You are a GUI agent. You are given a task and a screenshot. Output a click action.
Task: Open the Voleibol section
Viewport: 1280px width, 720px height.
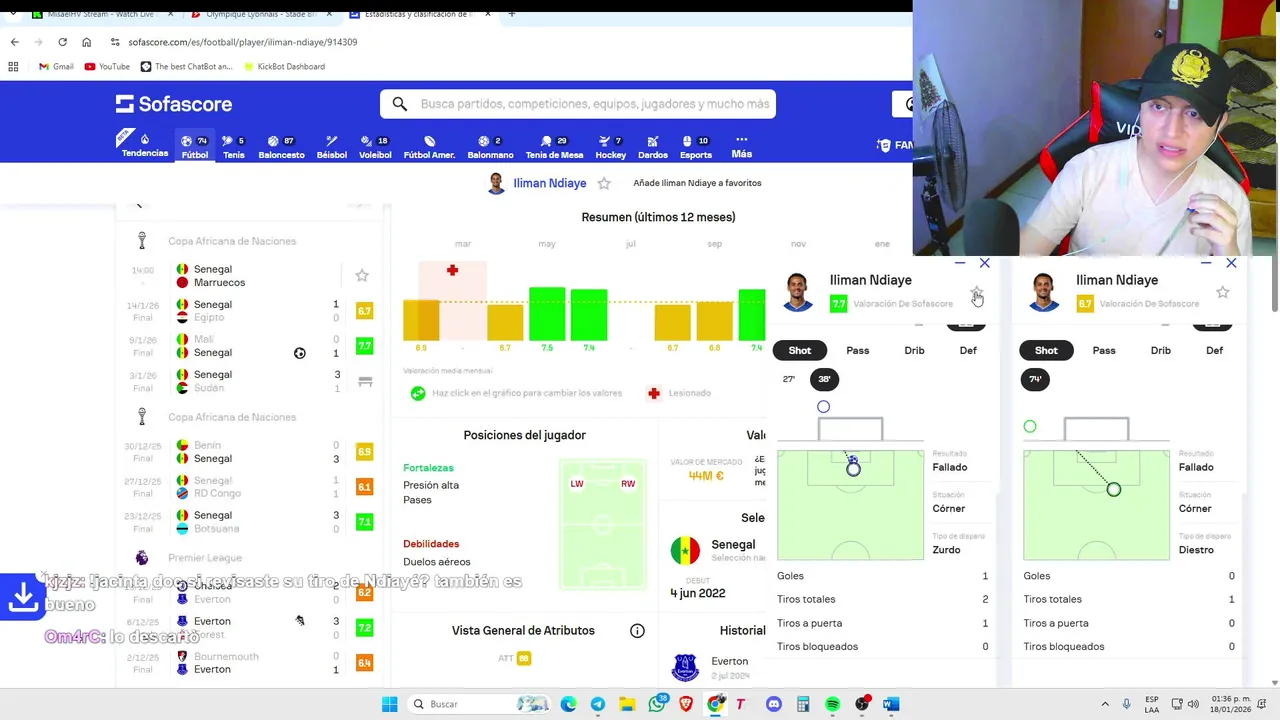(x=375, y=147)
